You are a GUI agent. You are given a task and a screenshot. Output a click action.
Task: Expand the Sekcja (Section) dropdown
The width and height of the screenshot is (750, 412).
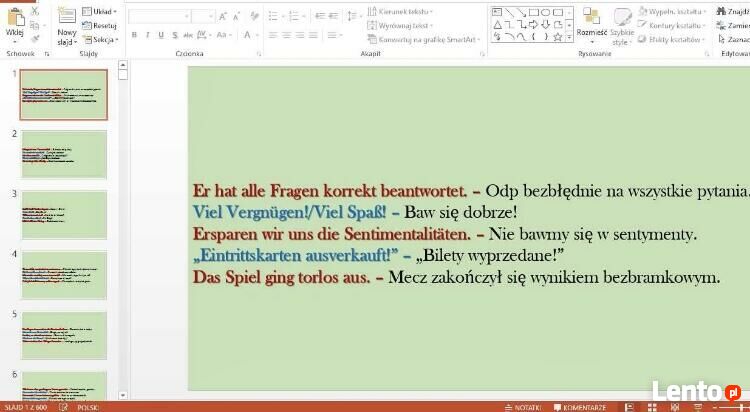click(x=101, y=39)
